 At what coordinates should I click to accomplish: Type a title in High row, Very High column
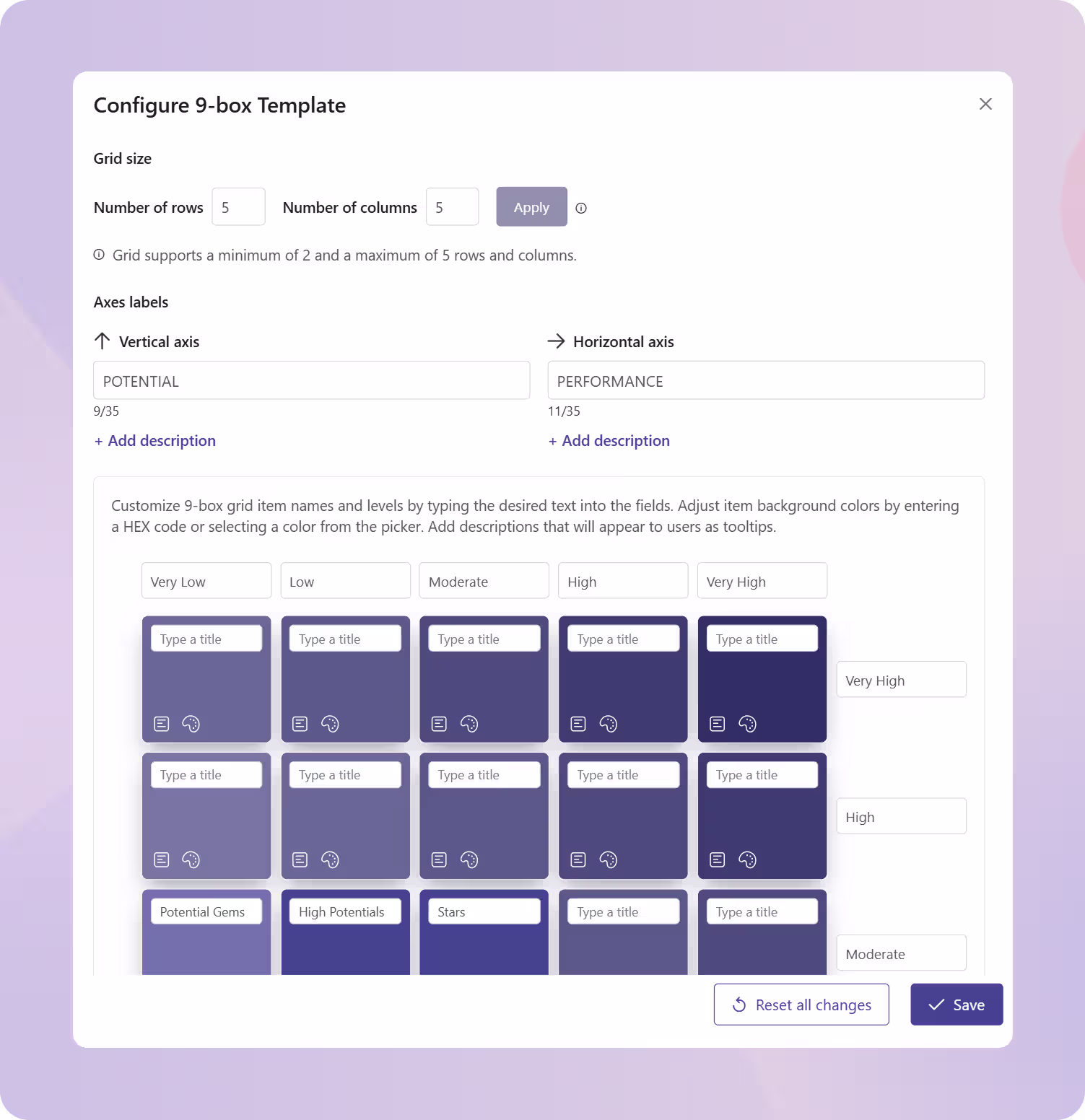click(x=762, y=775)
